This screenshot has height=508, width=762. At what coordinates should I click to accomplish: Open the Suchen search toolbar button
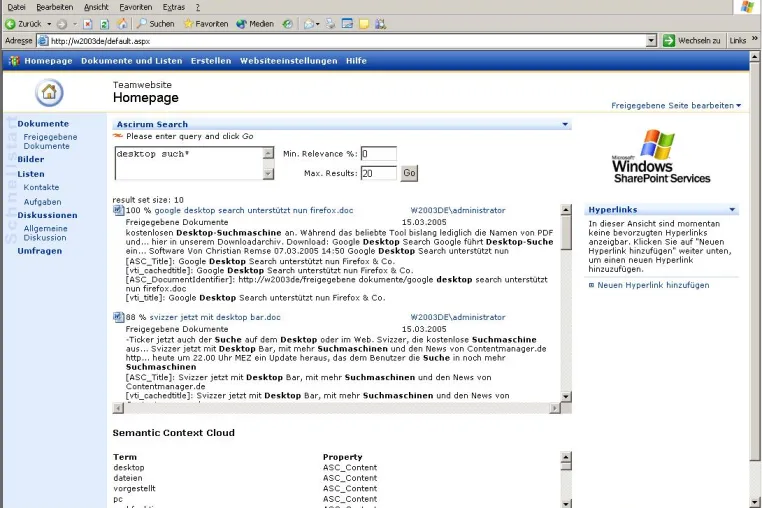(156, 24)
